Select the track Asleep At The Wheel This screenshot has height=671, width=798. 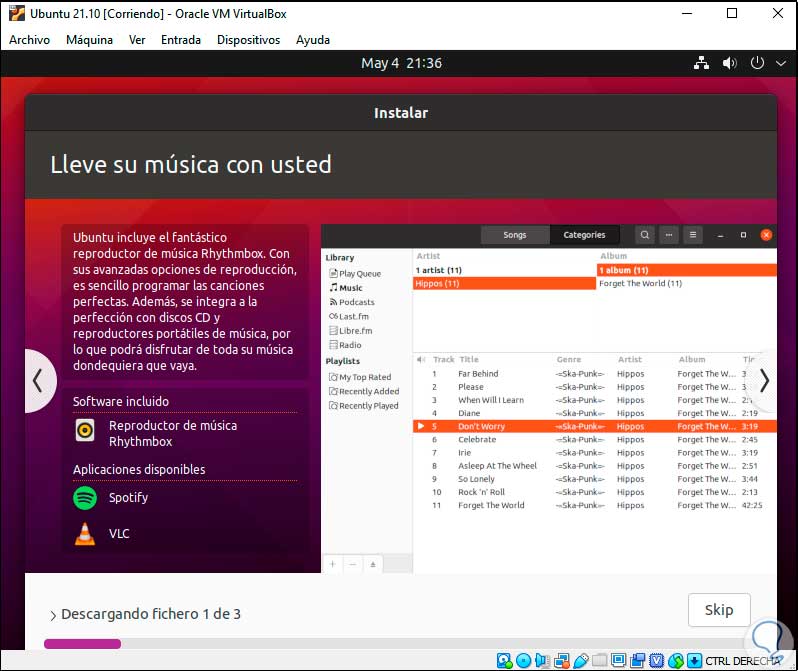(x=595, y=466)
